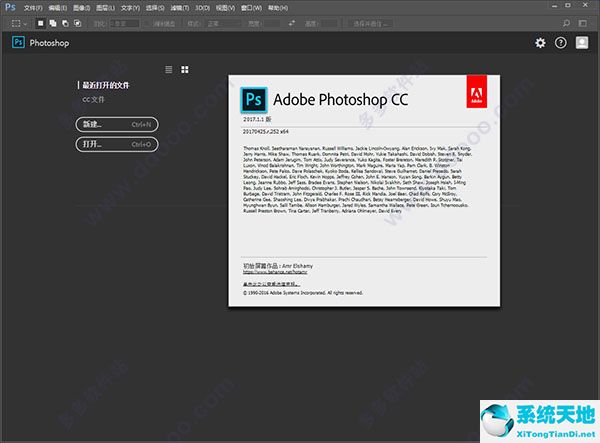Switch to list view icon
Viewport: 600px width, 443px height.
tap(169, 70)
